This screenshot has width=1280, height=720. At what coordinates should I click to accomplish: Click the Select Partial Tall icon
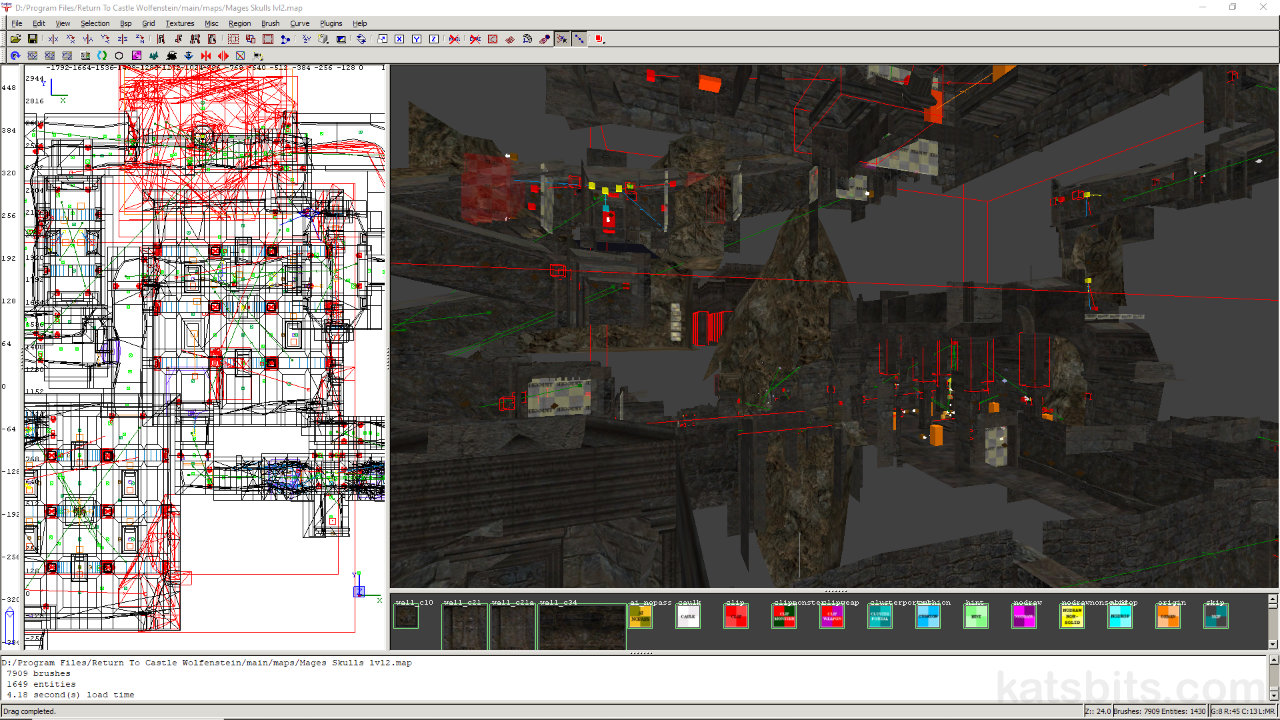click(195, 39)
